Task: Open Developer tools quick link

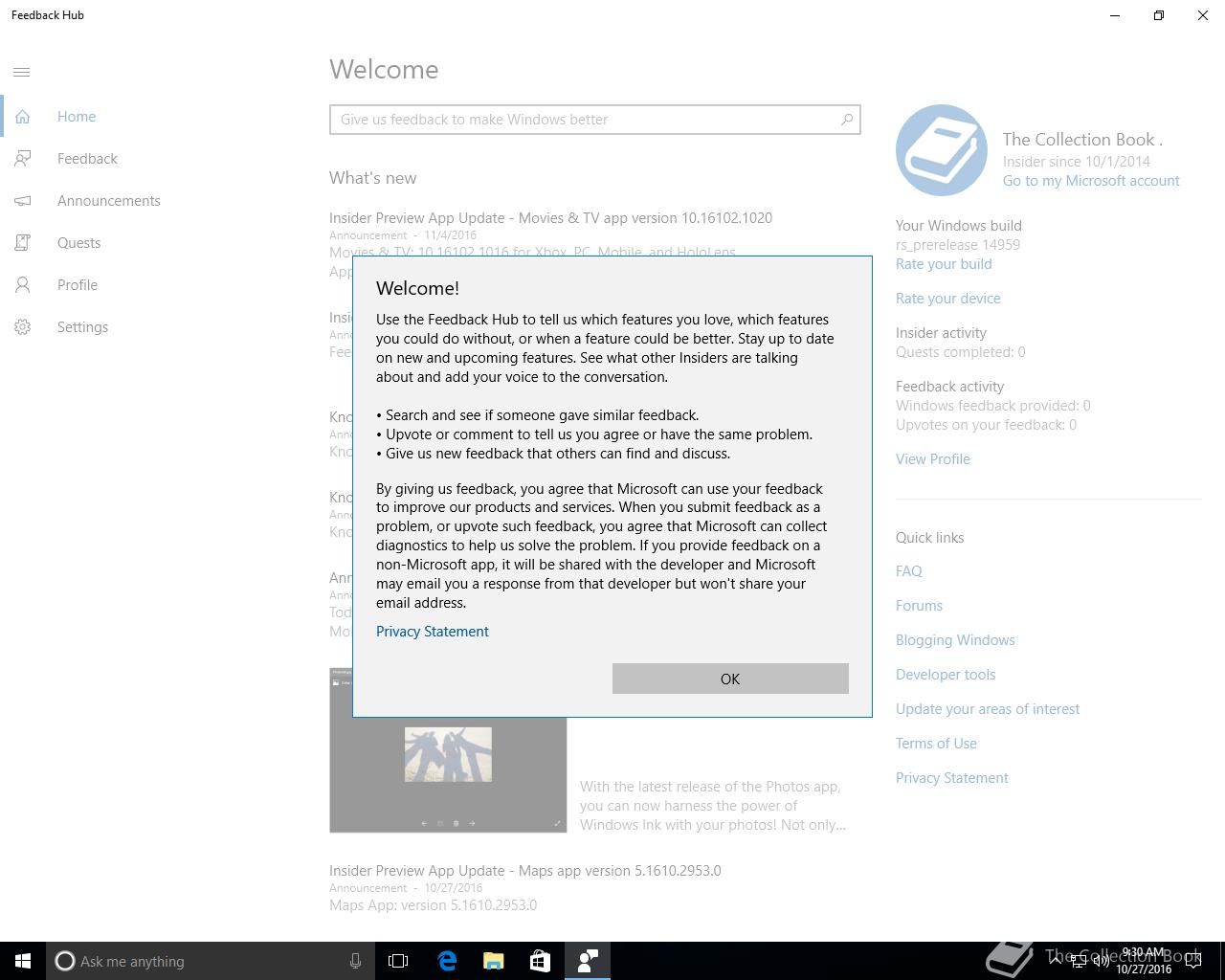Action: click(946, 675)
